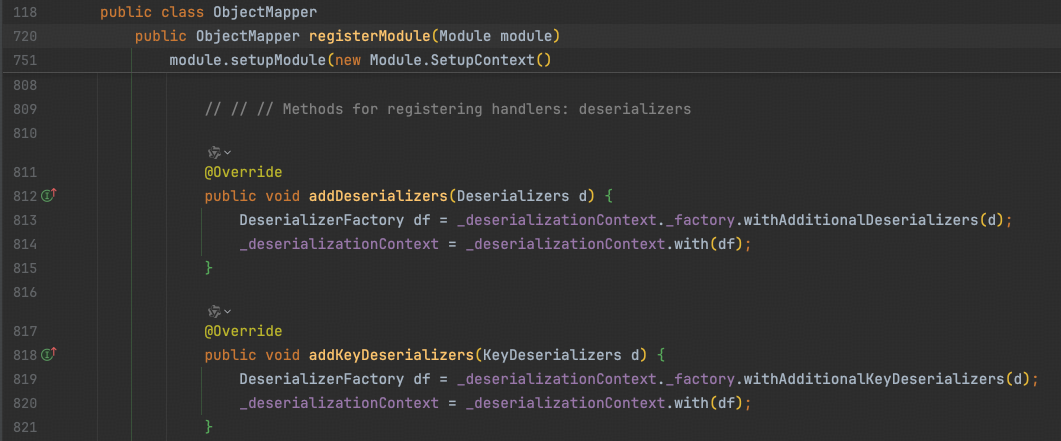Click the code author hint icon above addKeyDeserializers
1061x441 pixels.
point(213,311)
